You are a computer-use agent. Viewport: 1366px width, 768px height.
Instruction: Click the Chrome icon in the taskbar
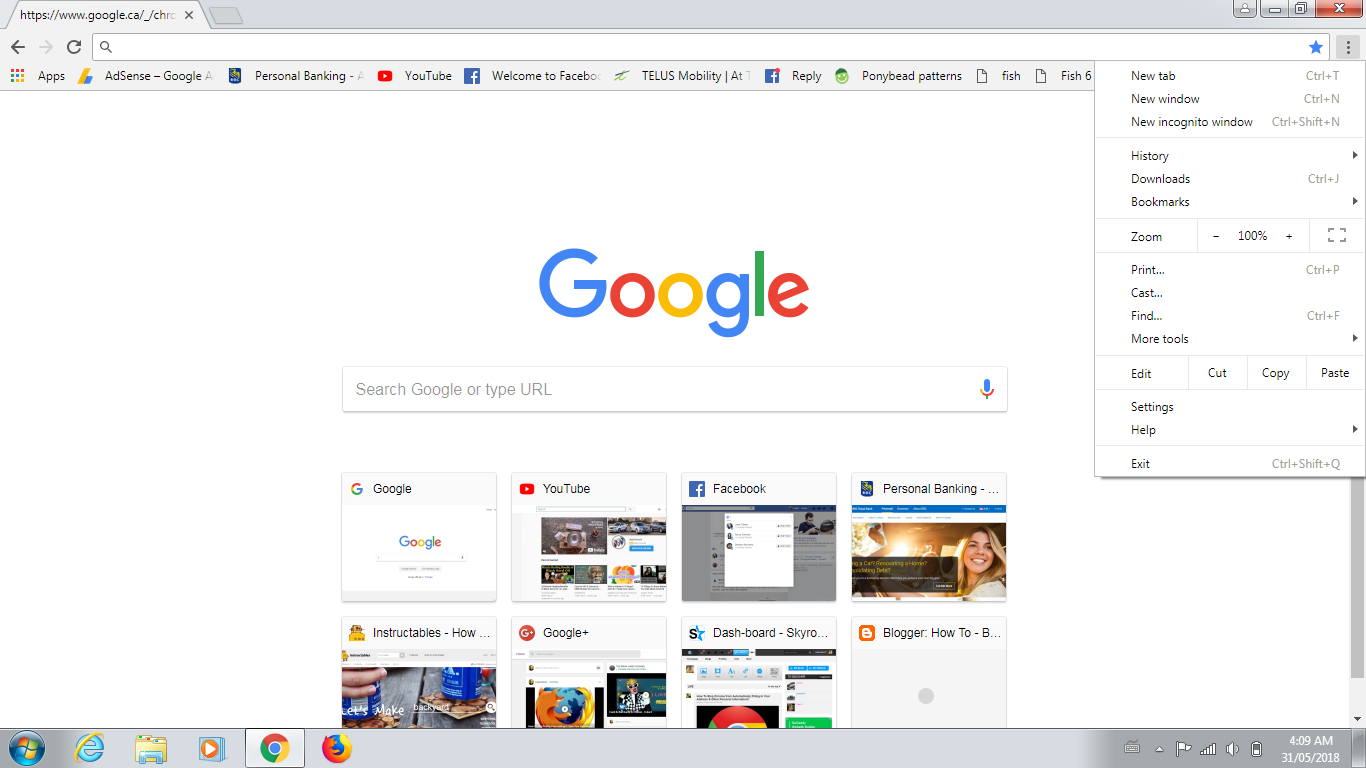click(275, 748)
